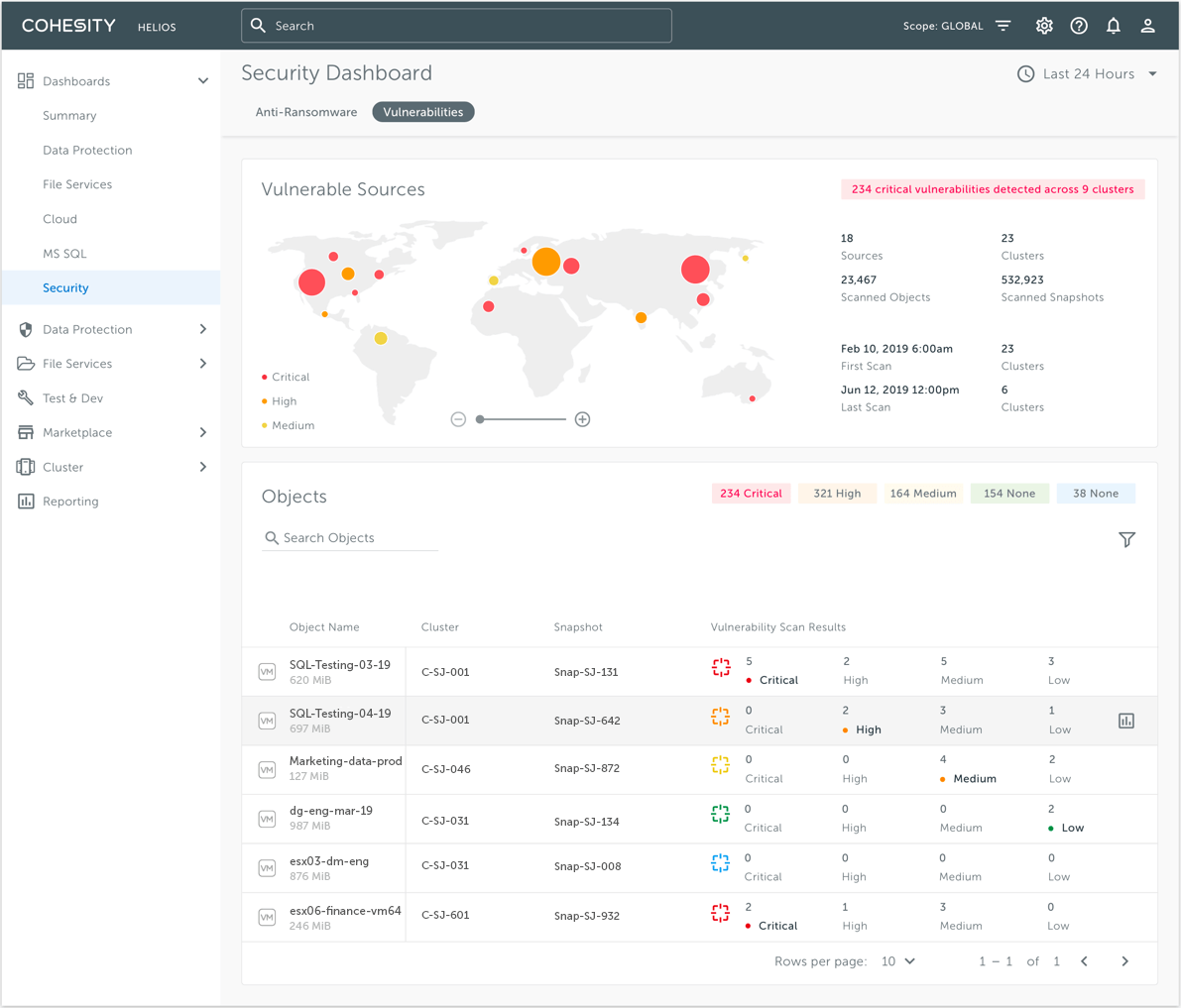This screenshot has width=1181, height=1008.
Task: Expand the Cluster section in the sidebar
Action: [x=65, y=467]
